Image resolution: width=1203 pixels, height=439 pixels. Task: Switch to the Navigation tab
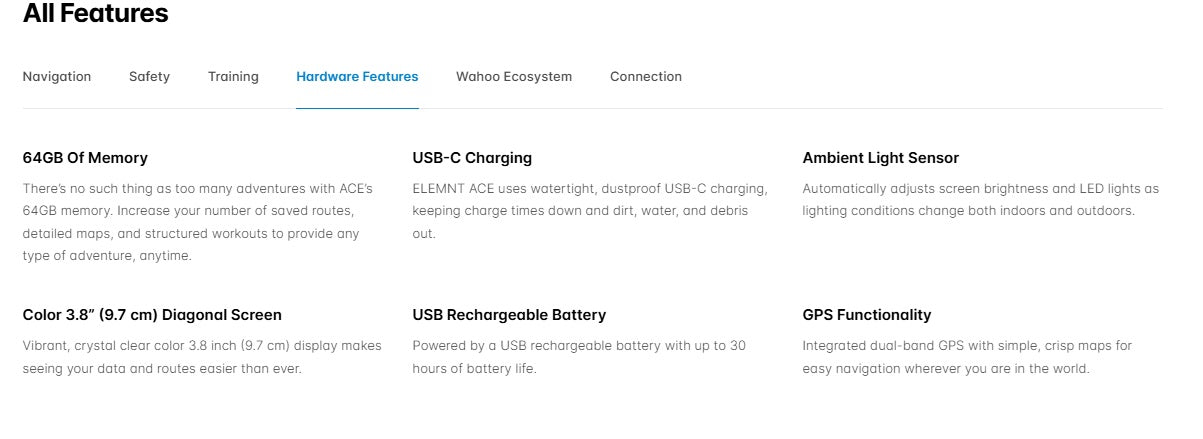pos(57,77)
